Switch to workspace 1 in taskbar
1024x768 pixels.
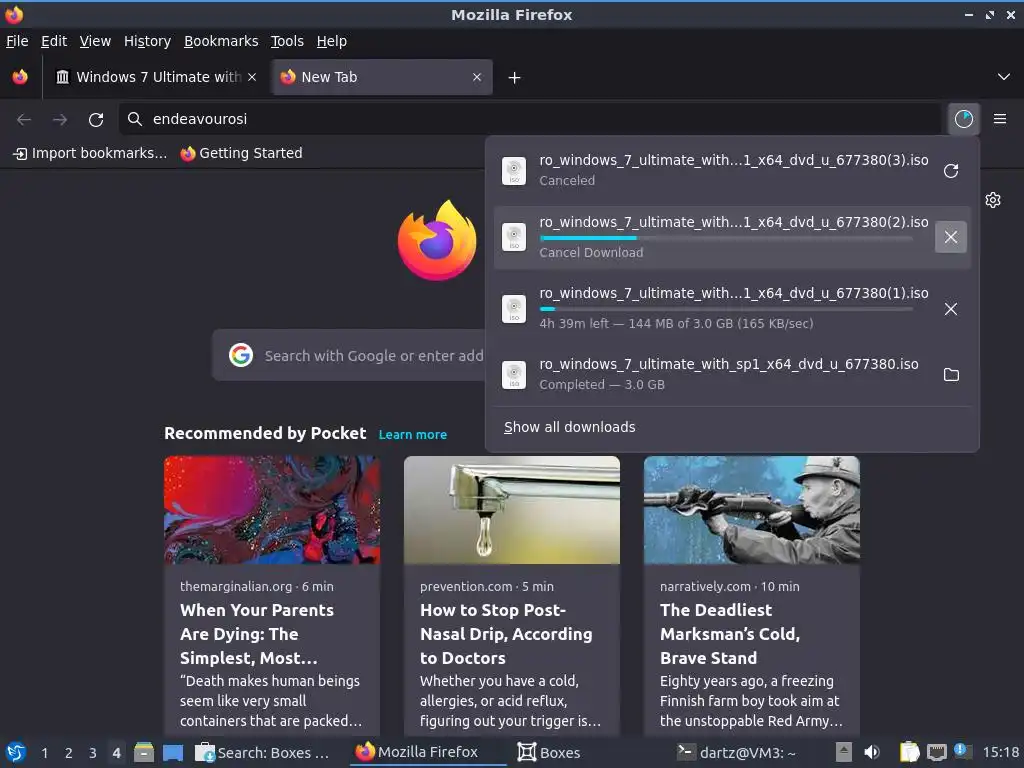click(44, 753)
